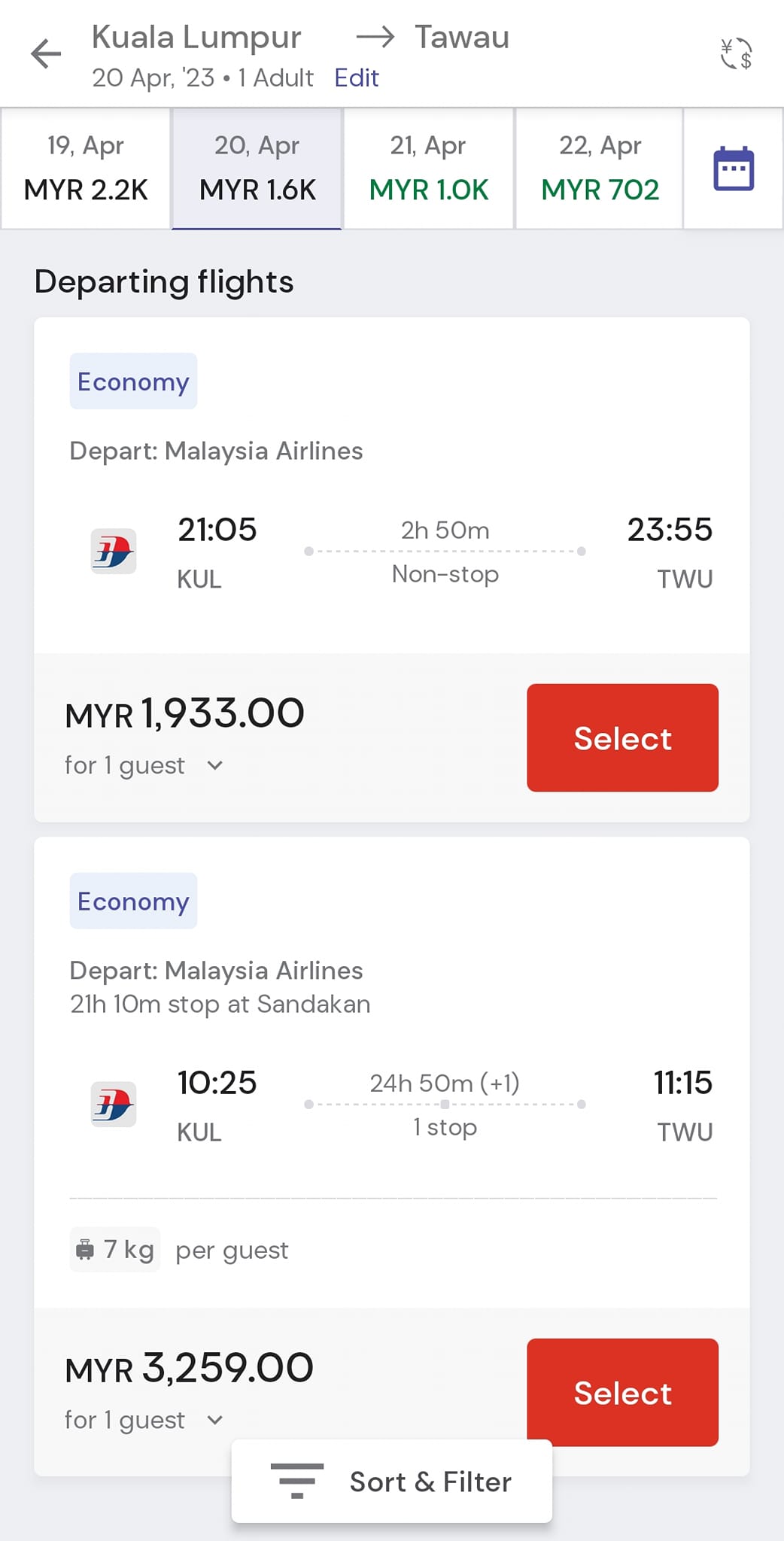Choose the 22 Apr MYR 702 tab
The height and width of the screenshot is (1541, 784).
coord(600,169)
